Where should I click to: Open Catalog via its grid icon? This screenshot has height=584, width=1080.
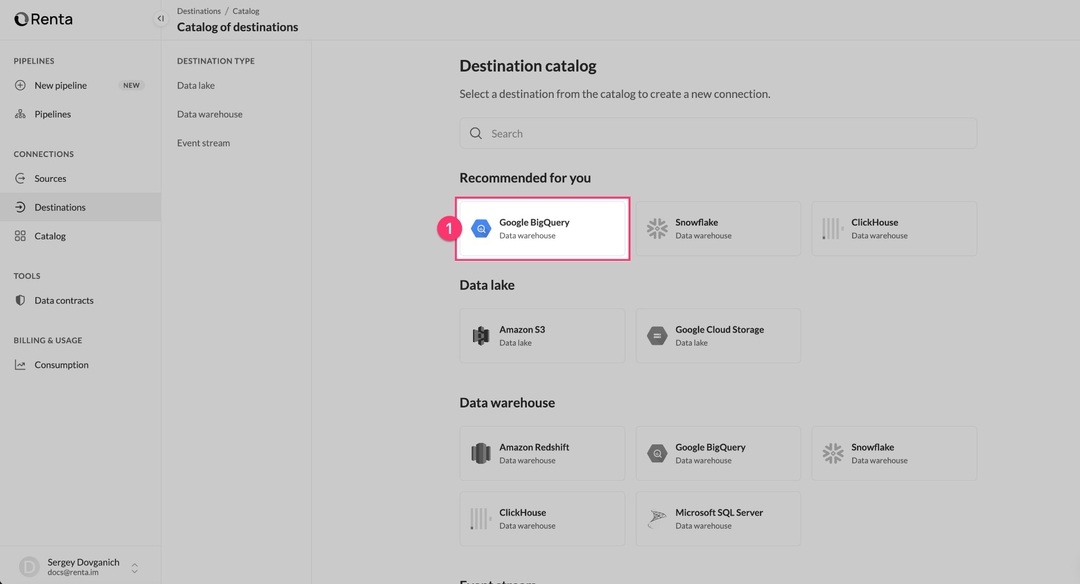coord(21,235)
